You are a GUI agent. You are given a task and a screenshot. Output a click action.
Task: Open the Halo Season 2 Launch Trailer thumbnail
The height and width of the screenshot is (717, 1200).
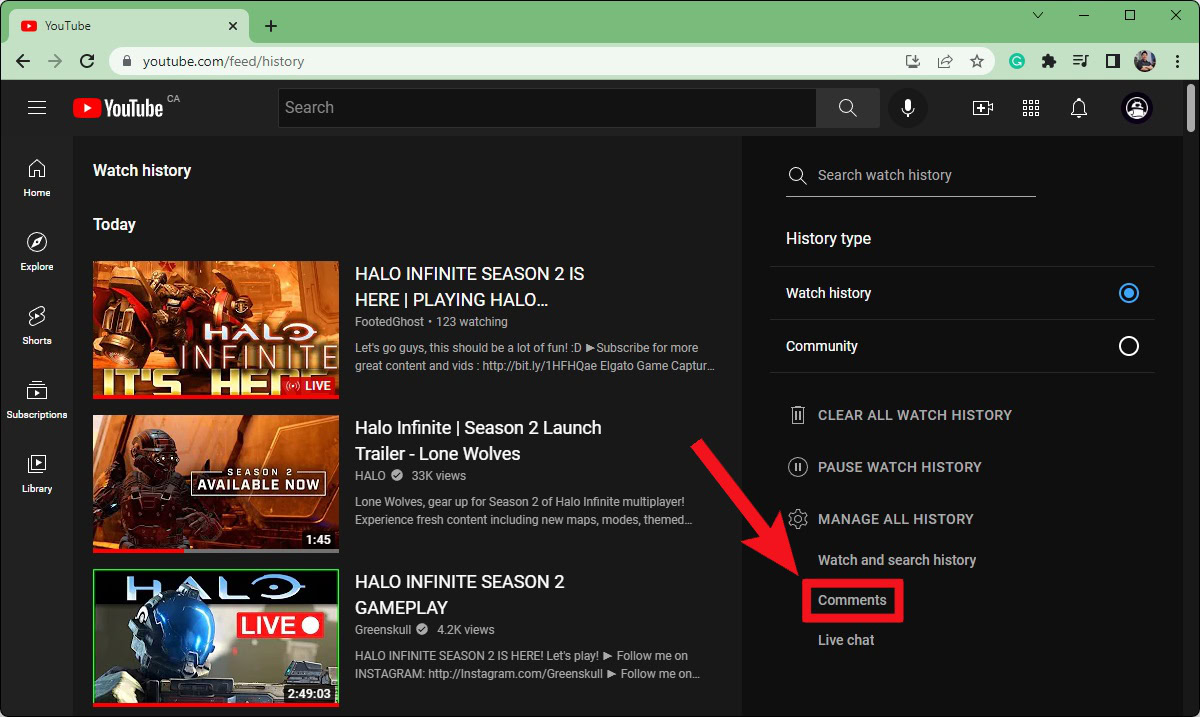coord(216,484)
